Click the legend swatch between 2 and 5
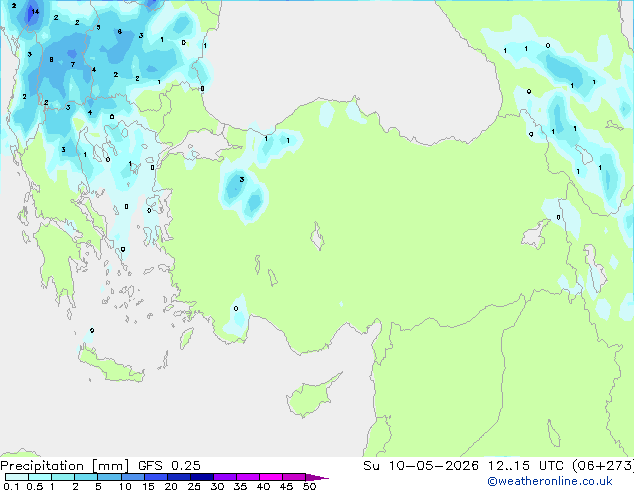This screenshot has height=490, width=634. pyautogui.click(x=86, y=477)
